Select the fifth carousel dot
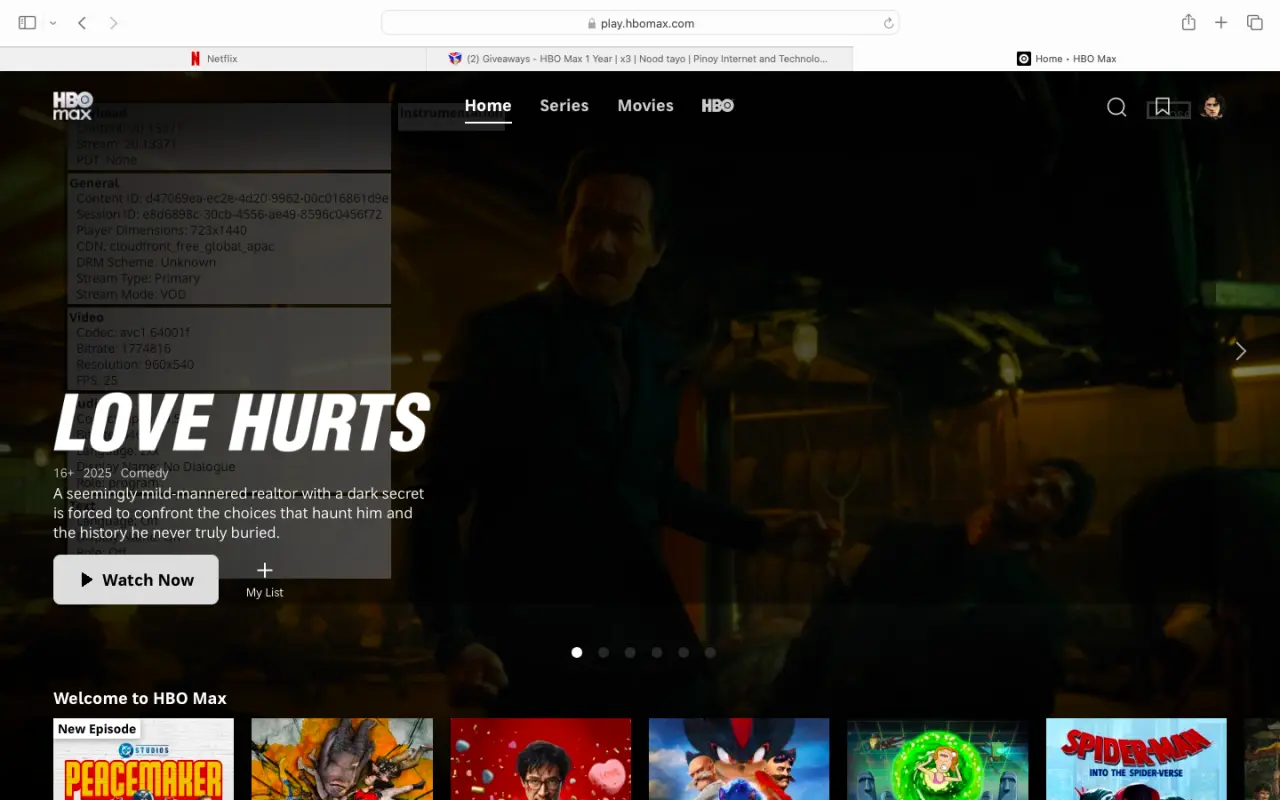The image size is (1280, 800). 683,652
